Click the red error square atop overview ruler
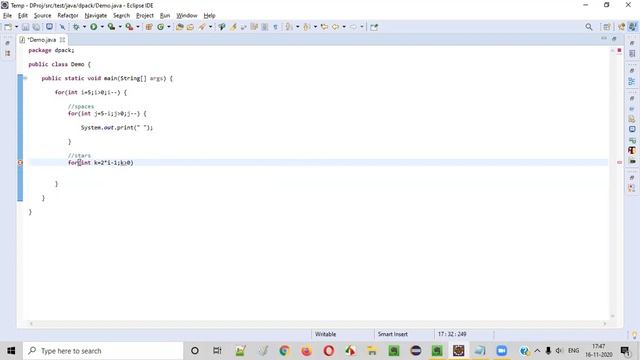The image size is (640, 360). (x=619, y=50)
